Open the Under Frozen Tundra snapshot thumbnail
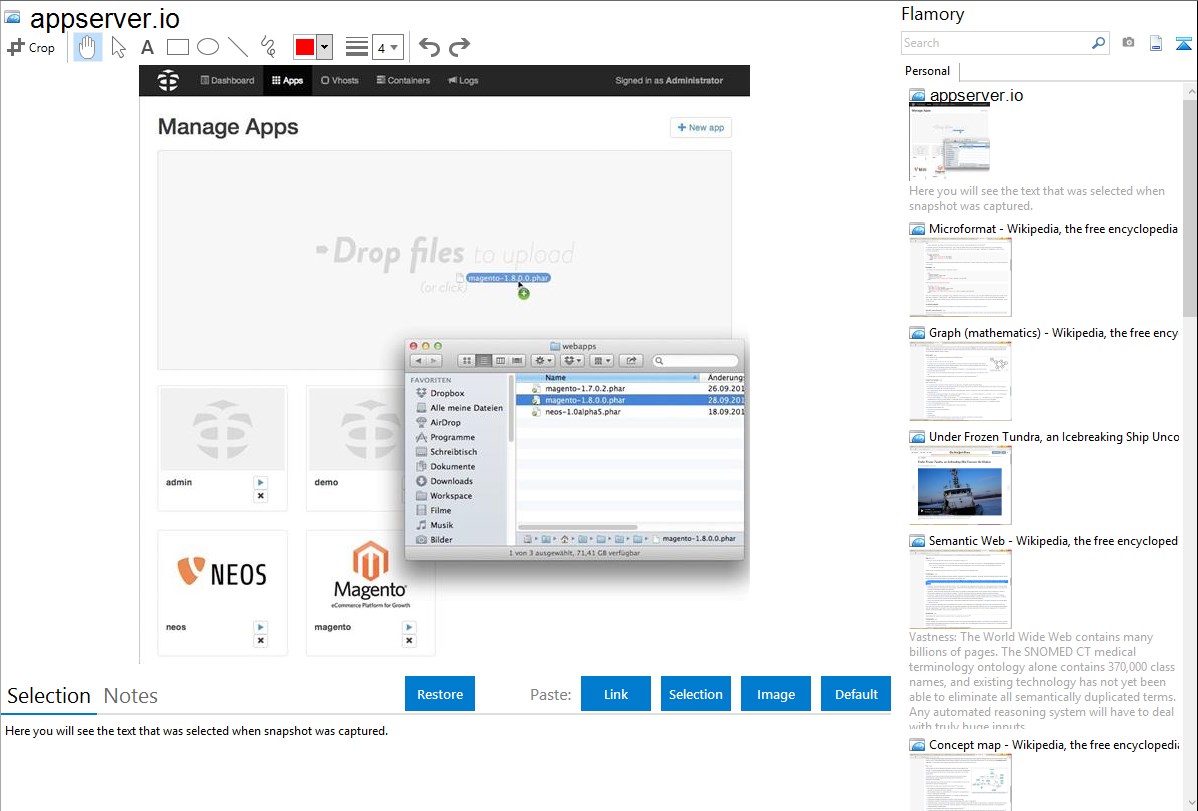The width and height of the screenshot is (1198, 811). pyautogui.click(x=960, y=485)
